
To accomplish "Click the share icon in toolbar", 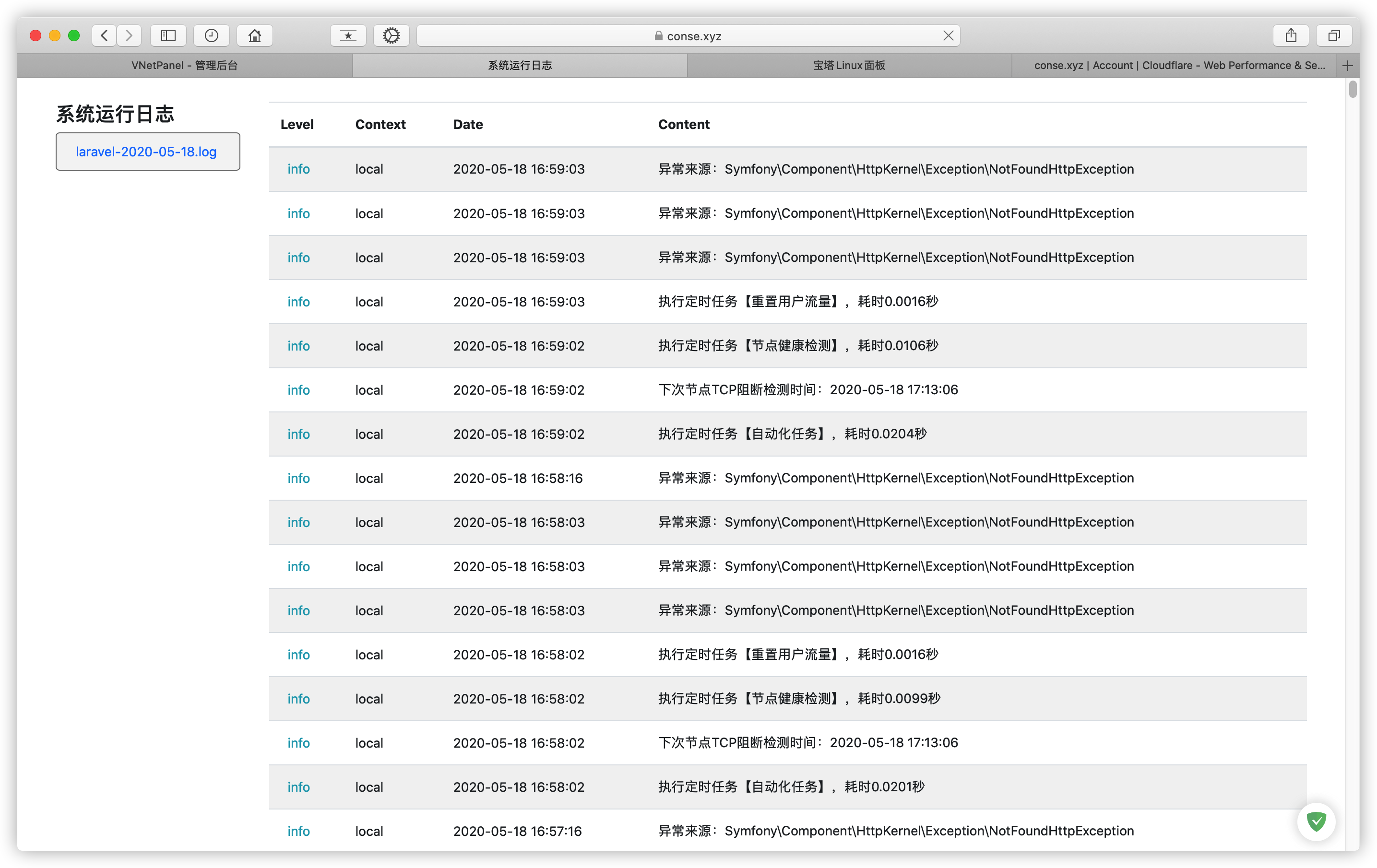I will (x=1291, y=35).
